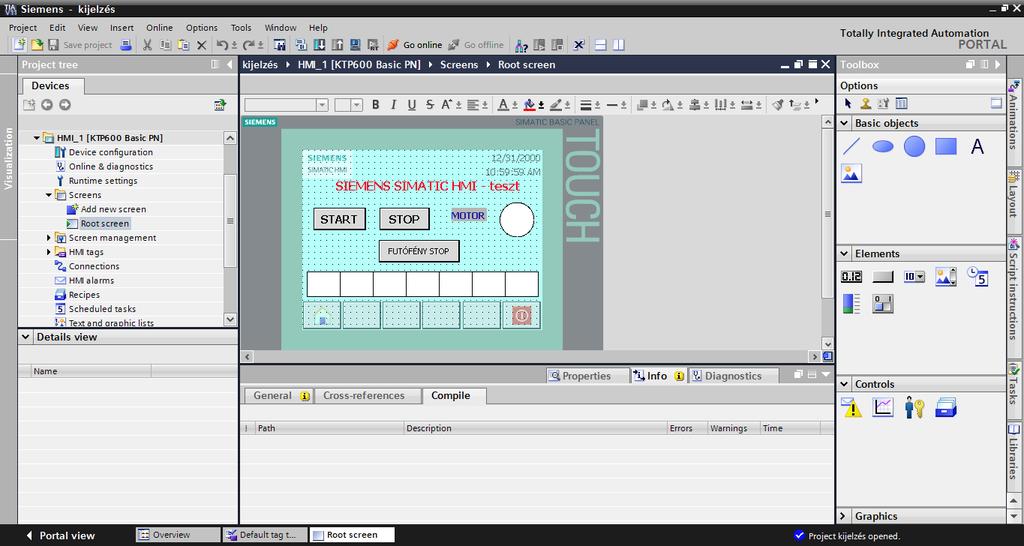Select the FUTÓFÉNY STOP button
The width and height of the screenshot is (1024, 546).
point(419,251)
